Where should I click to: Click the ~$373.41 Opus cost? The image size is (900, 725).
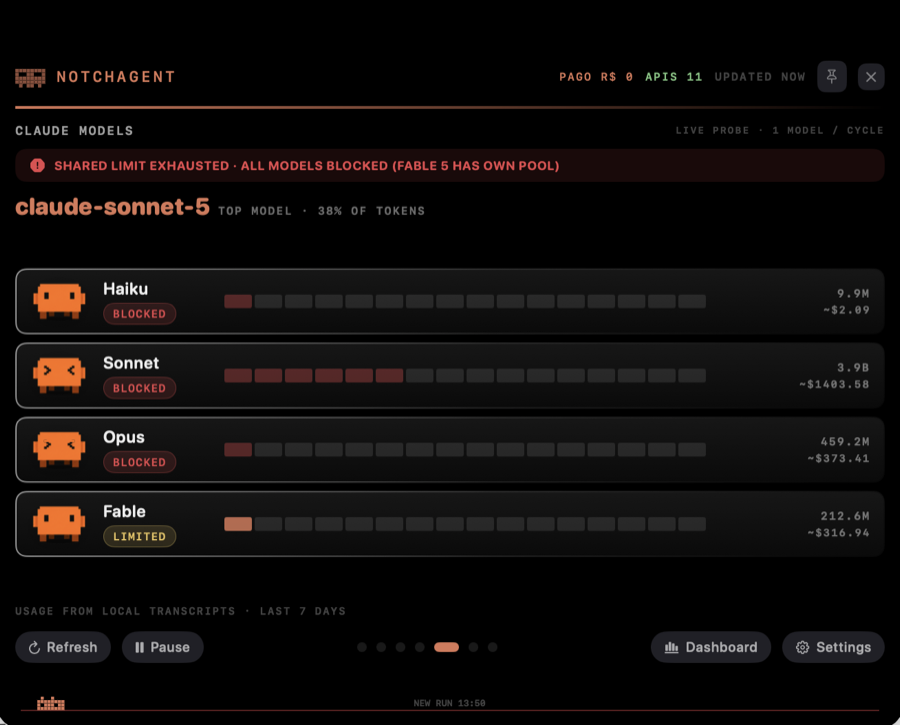tap(838, 458)
